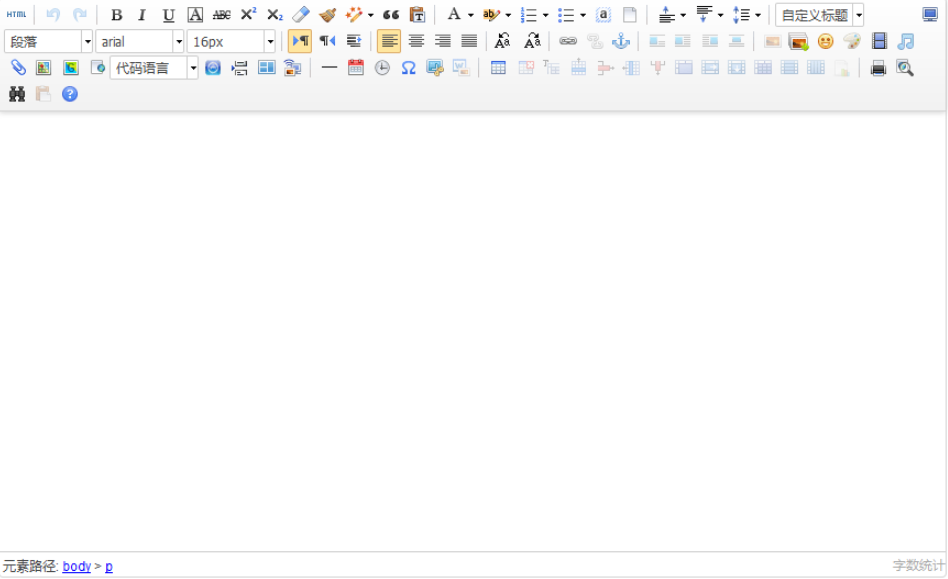The height and width of the screenshot is (579, 948).
Task: Increase indentation of the paragraph
Action: tap(354, 41)
